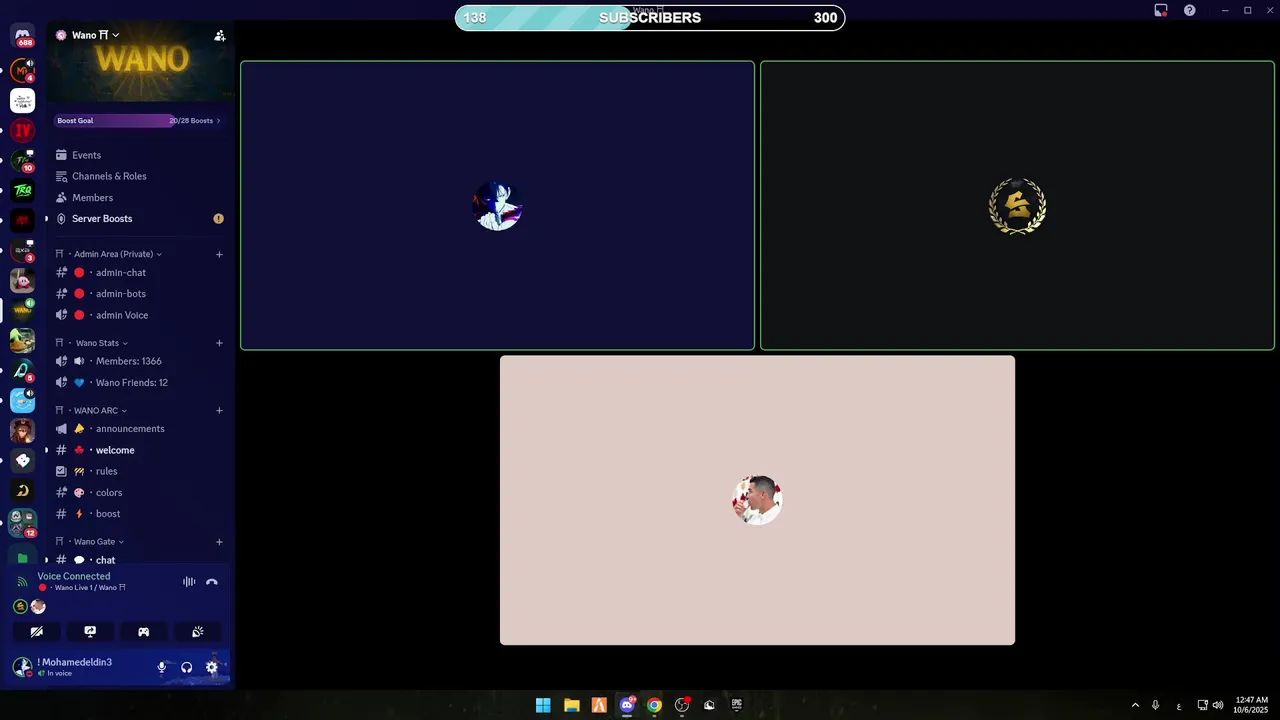Click the Voice Connected status text

(x=74, y=576)
